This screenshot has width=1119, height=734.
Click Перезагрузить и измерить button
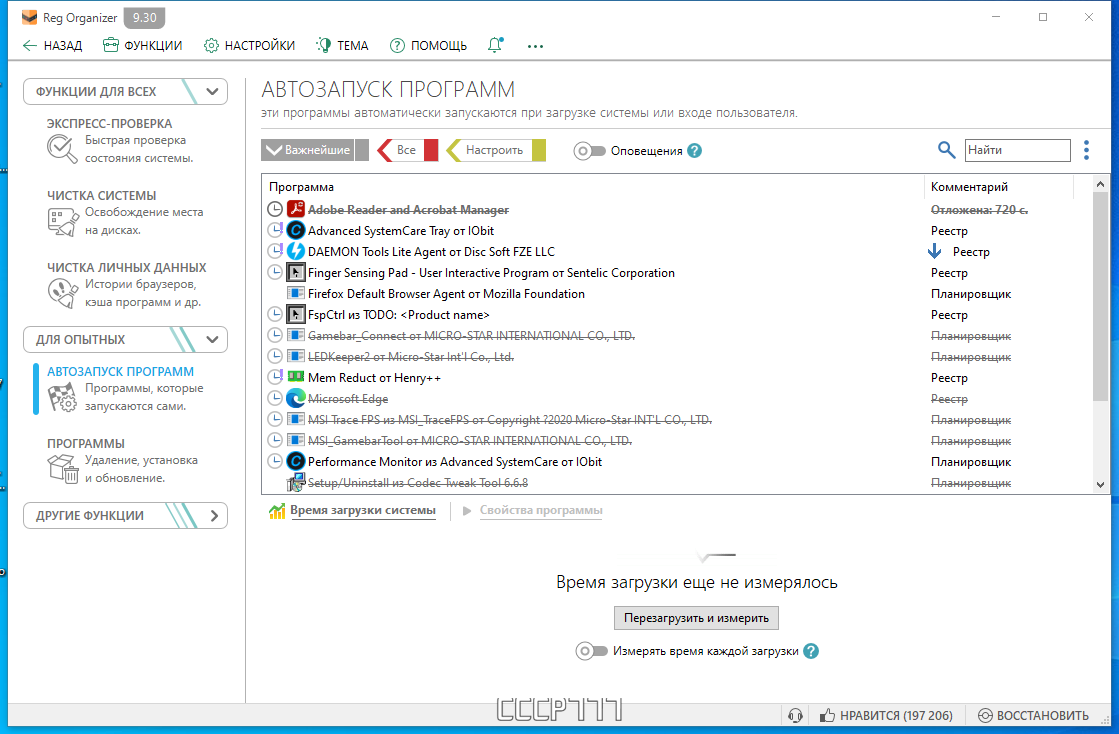coord(696,618)
